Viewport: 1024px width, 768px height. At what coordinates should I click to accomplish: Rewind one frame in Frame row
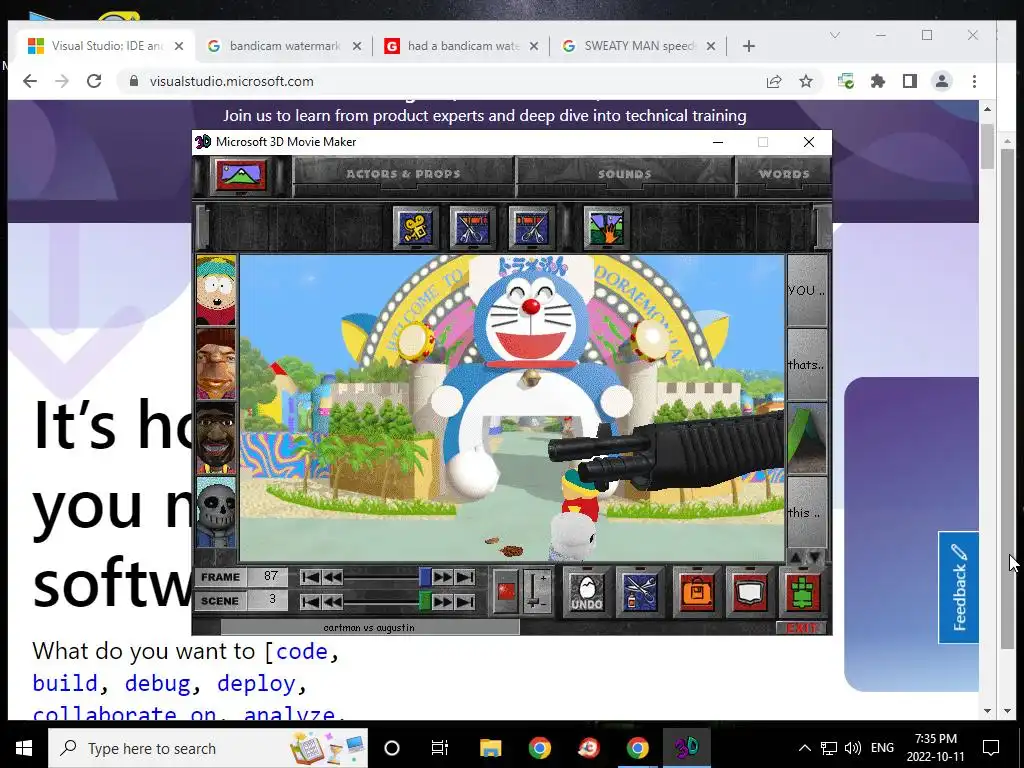point(332,577)
